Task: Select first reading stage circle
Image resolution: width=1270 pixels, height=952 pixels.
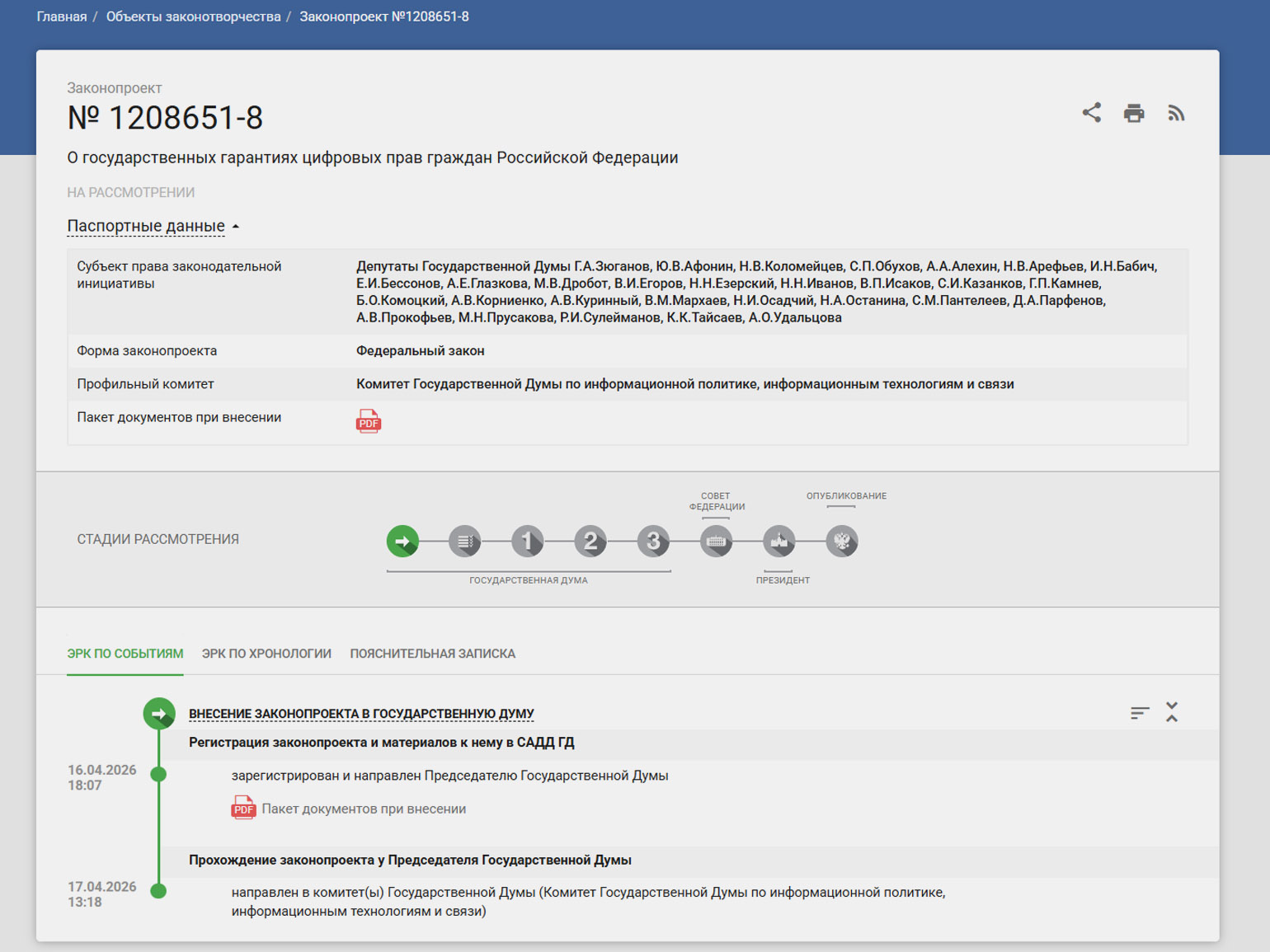Action: [528, 542]
